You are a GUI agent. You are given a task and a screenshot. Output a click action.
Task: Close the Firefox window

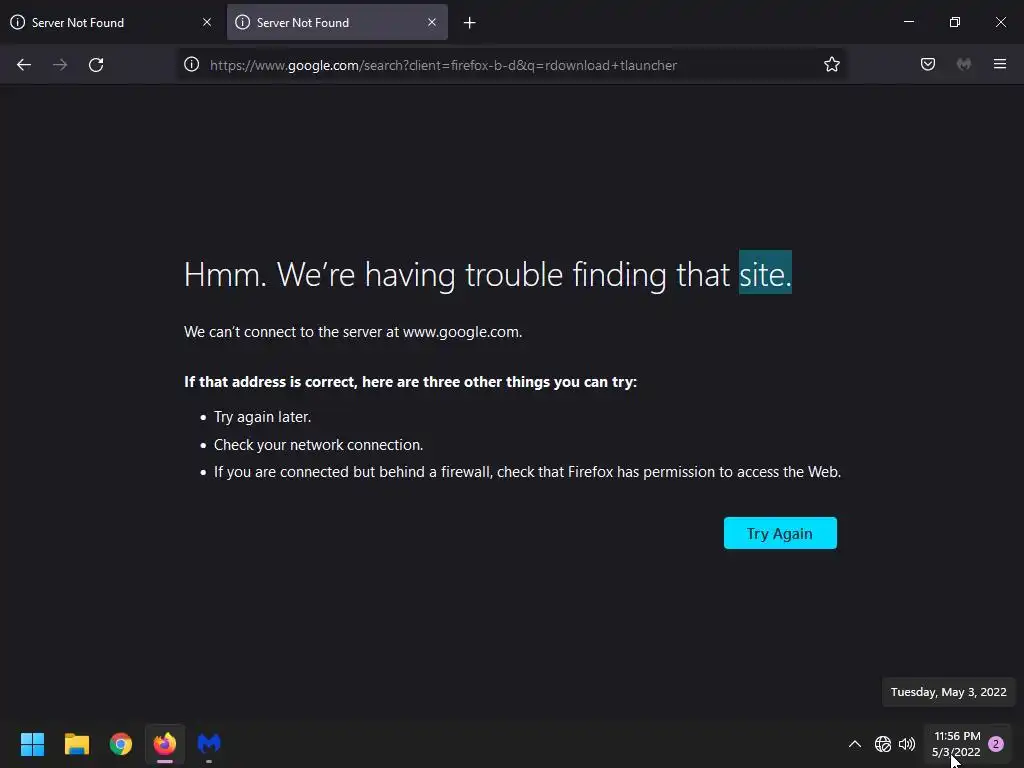tap(1000, 22)
